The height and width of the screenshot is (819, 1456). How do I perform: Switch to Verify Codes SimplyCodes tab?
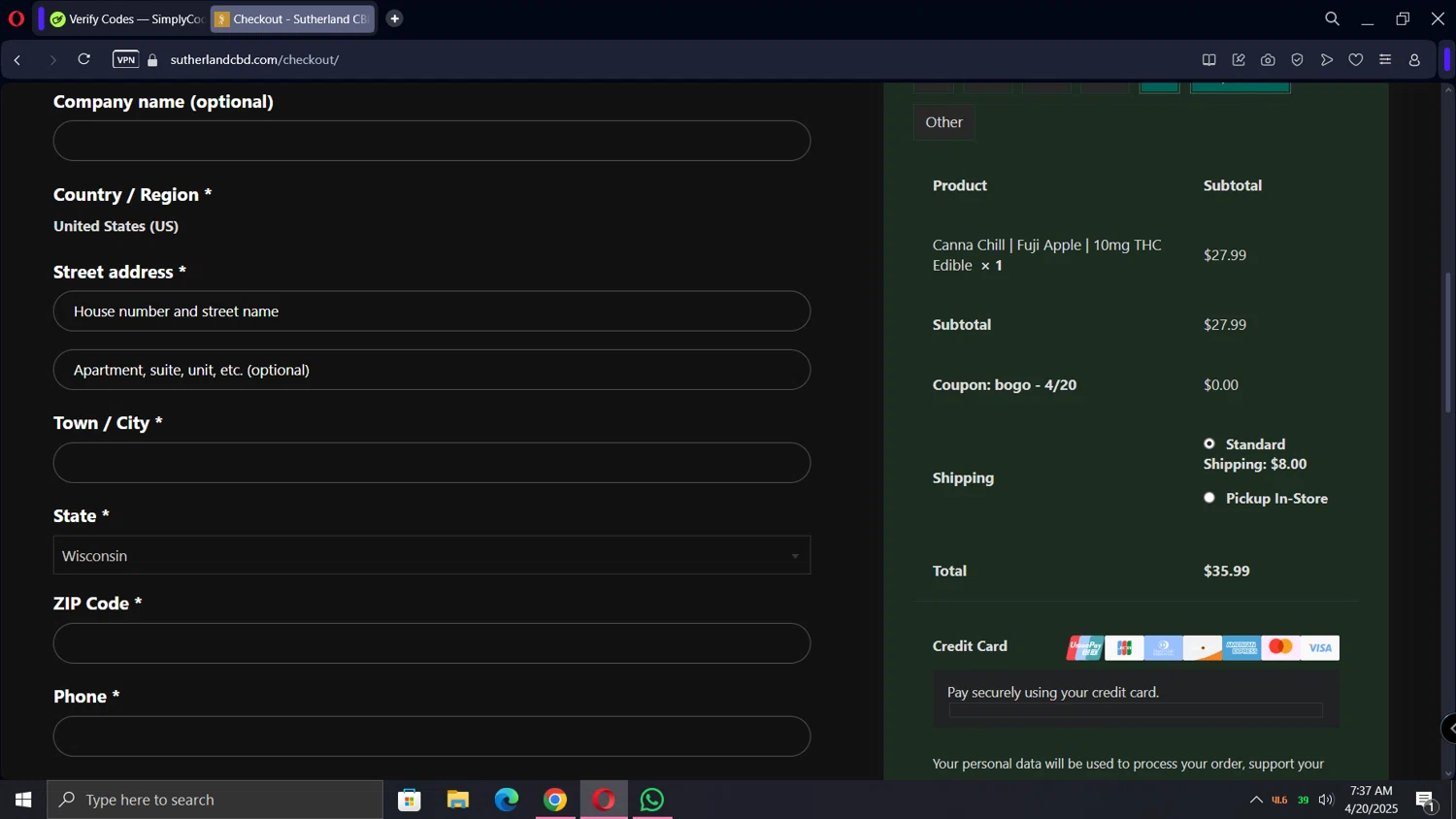[x=126, y=18]
